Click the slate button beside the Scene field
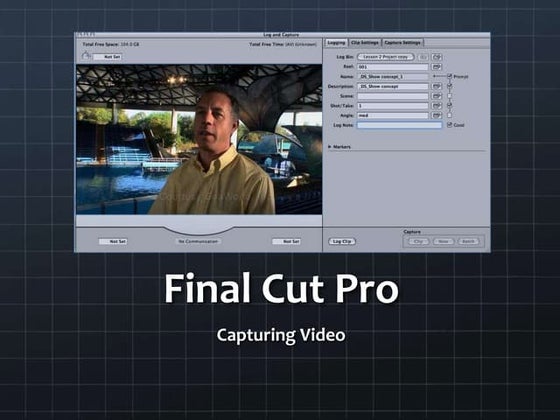The height and width of the screenshot is (420, 560). click(x=436, y=96)
